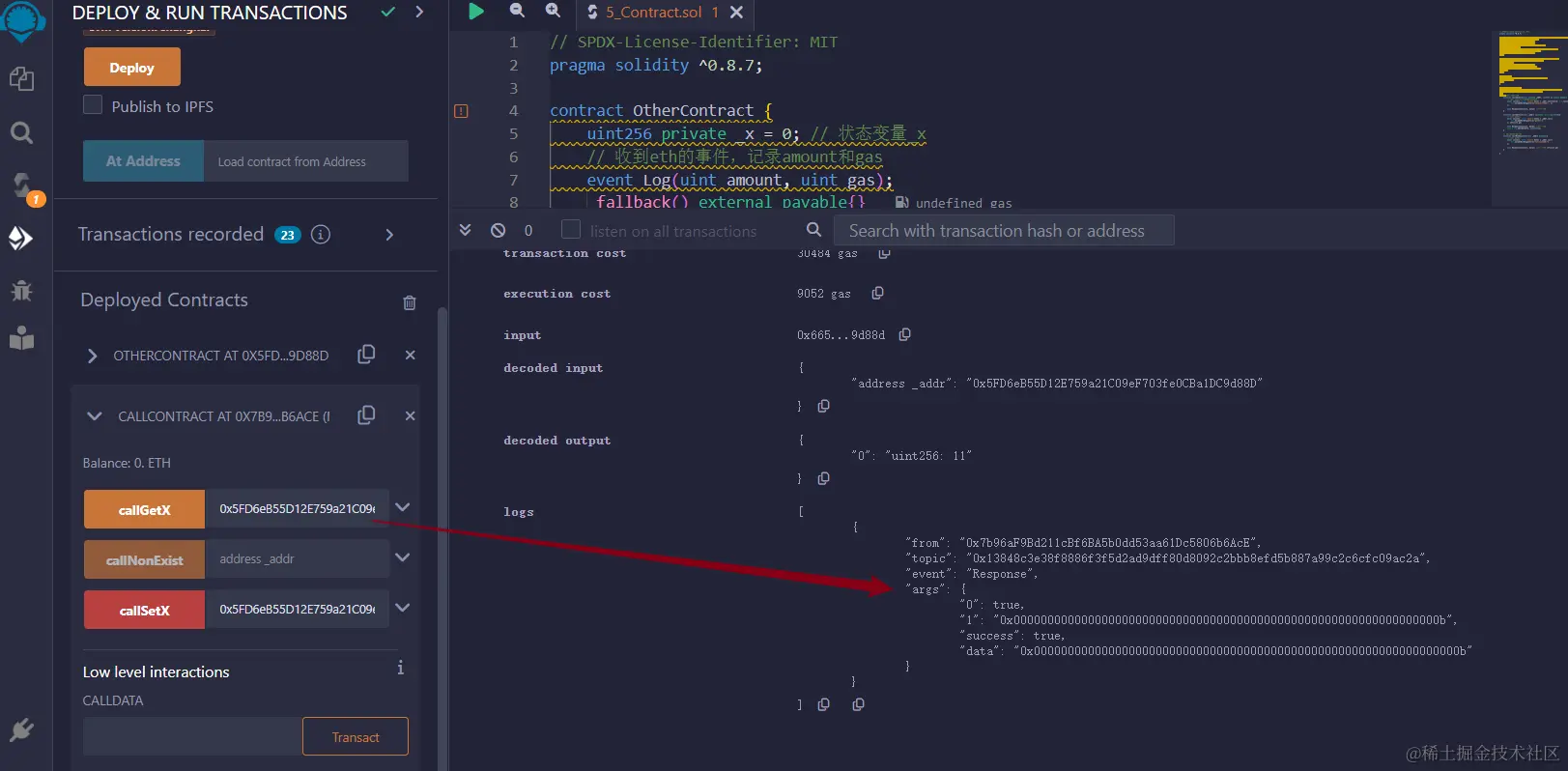Copy transaction cost value
The width and height of the screenshot is (1568, 771).
pyautogui.click(x=884, y=253)
